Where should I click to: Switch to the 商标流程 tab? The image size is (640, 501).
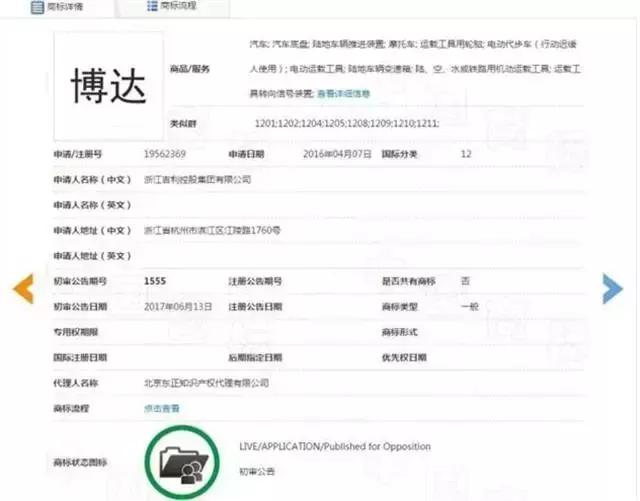(172, 6)
